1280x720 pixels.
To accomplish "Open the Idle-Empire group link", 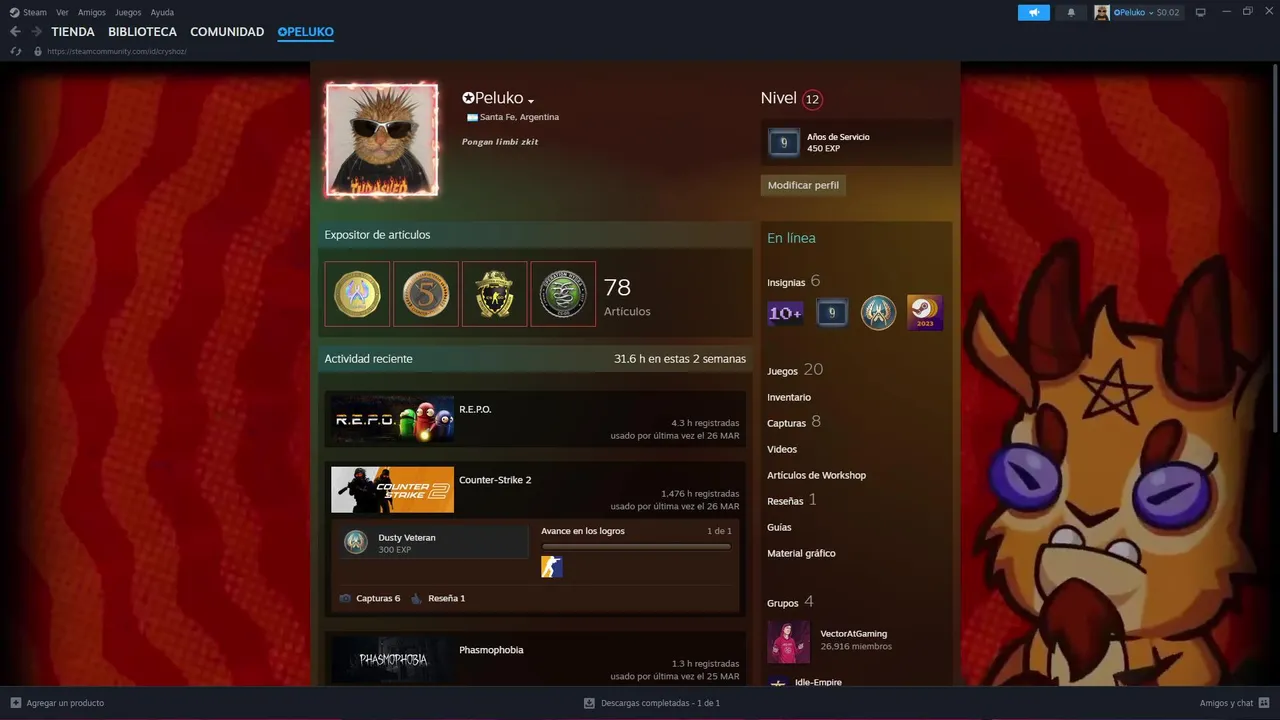I will 818,682.
